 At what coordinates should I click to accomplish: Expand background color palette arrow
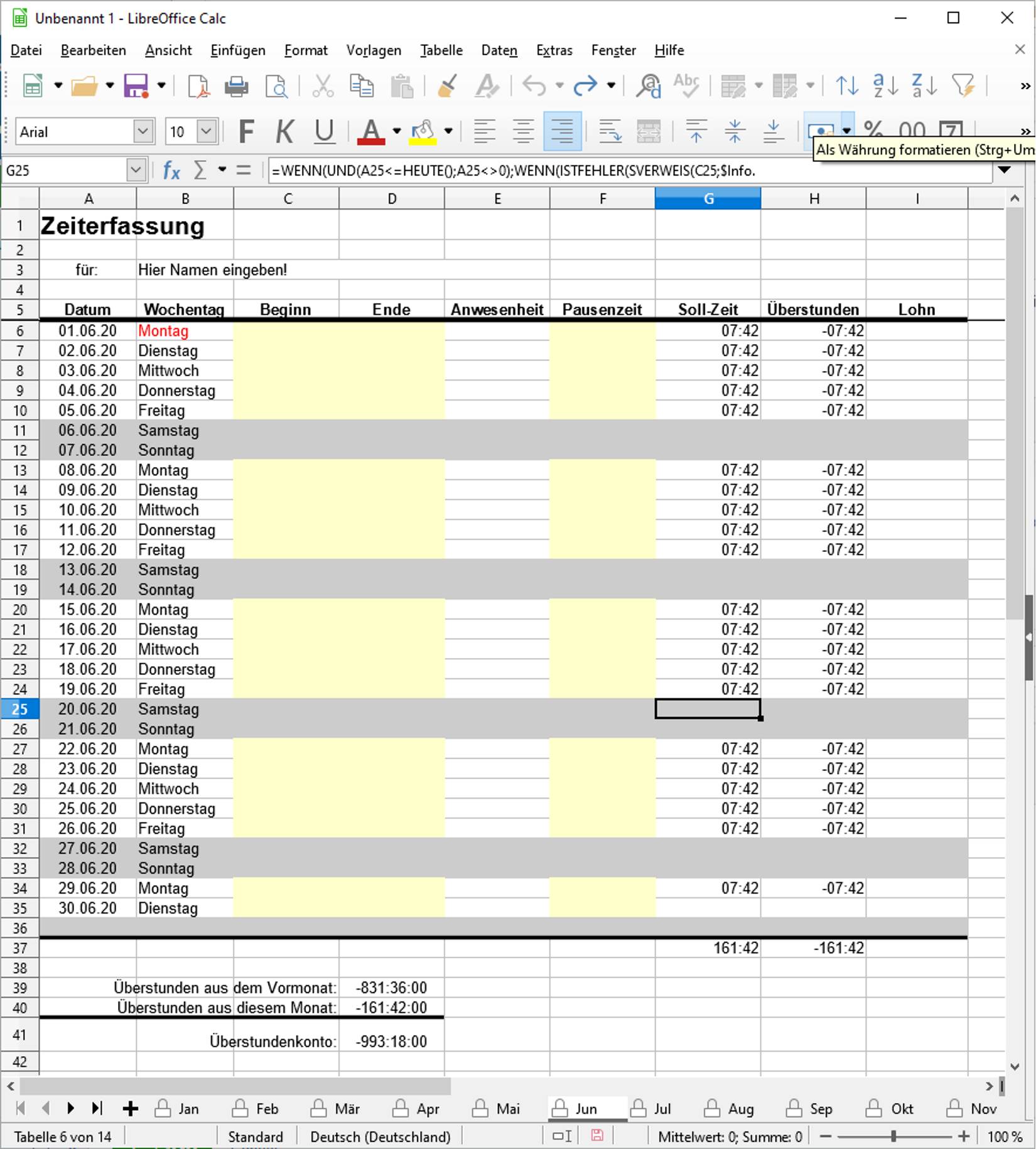(x=448, y=132)
